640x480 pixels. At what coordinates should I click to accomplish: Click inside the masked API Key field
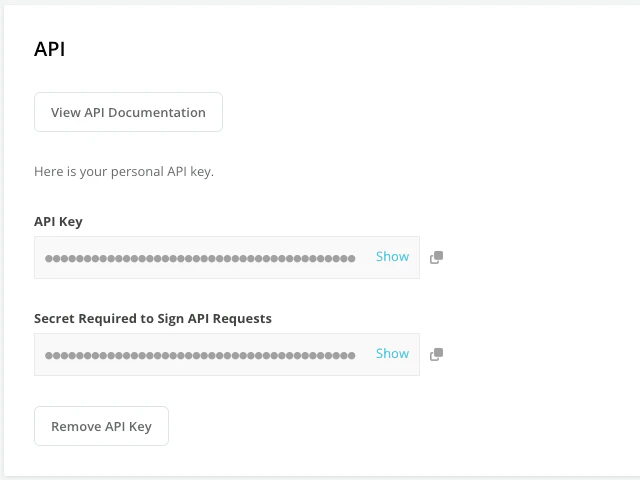(x=200, y=258)
